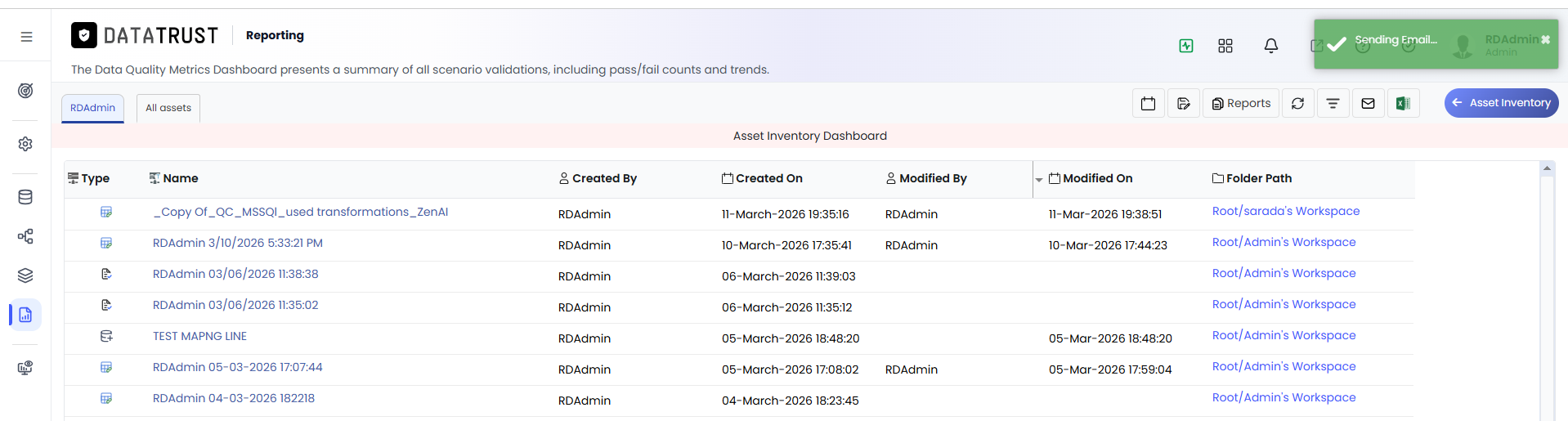The image size is (1568, 421).
Task: Click the save-and-edit toolbar icon
Action: (1183, 103)
